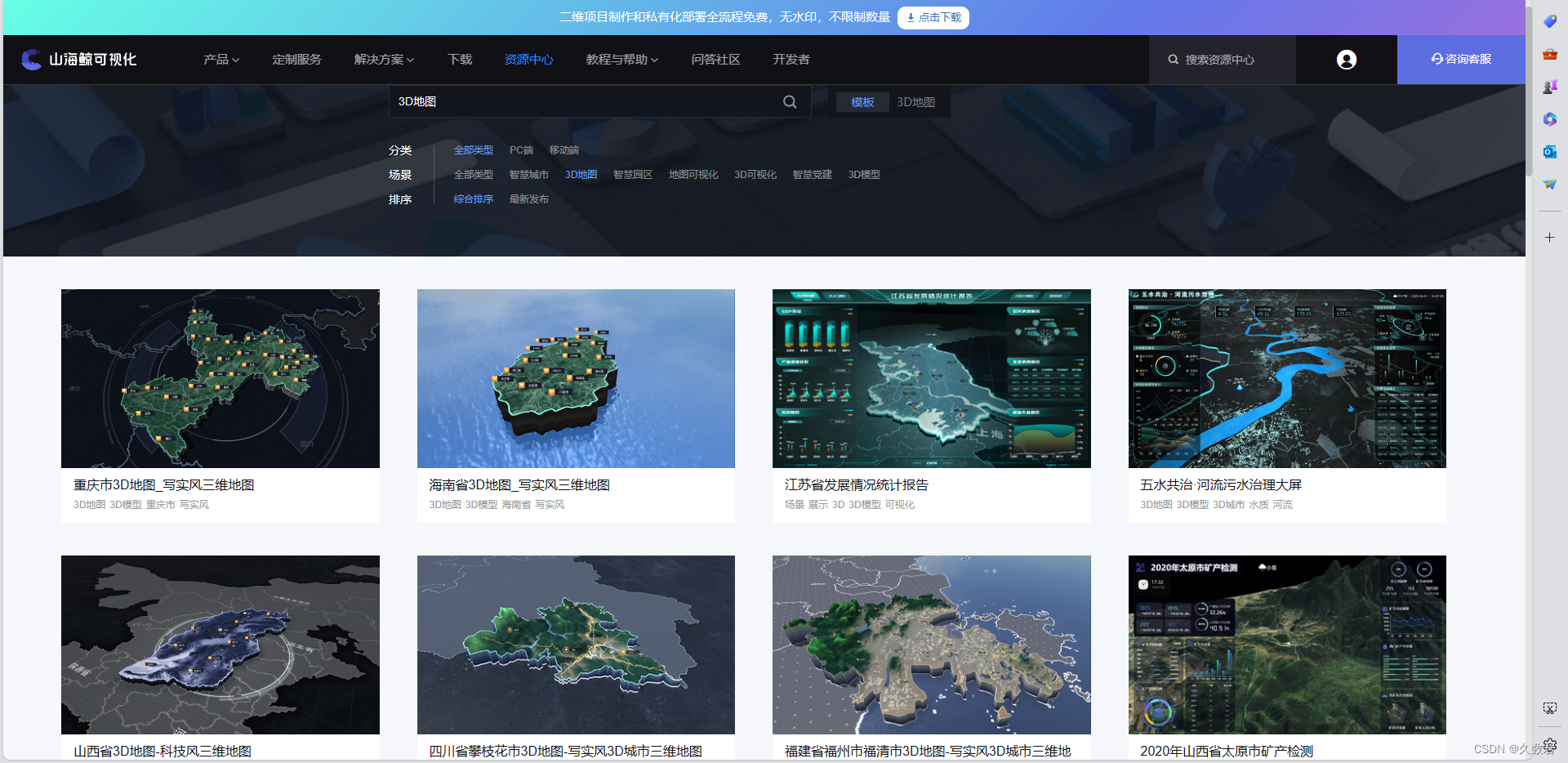Viewport: 1568px width, 763px height.
Task: Sort by 综合排序
Action: pyautogui.click(x=474, y=199)
